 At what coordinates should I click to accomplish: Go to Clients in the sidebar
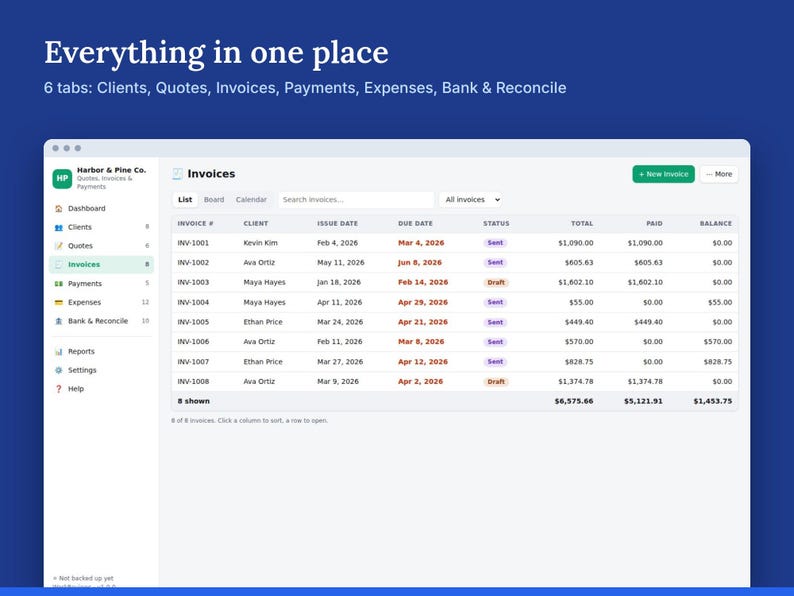[101, 227]
